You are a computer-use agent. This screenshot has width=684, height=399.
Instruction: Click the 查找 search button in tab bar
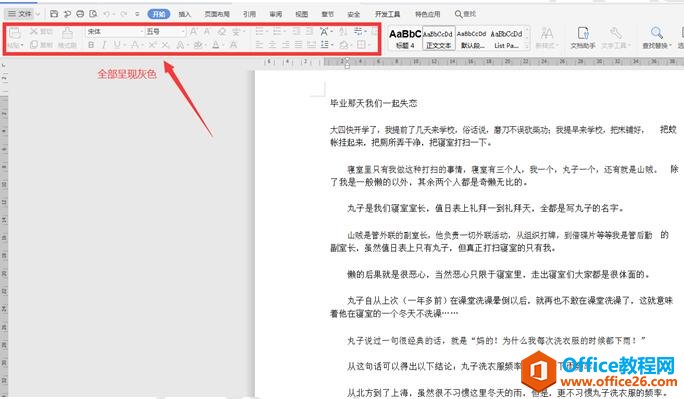pos(465,14)
